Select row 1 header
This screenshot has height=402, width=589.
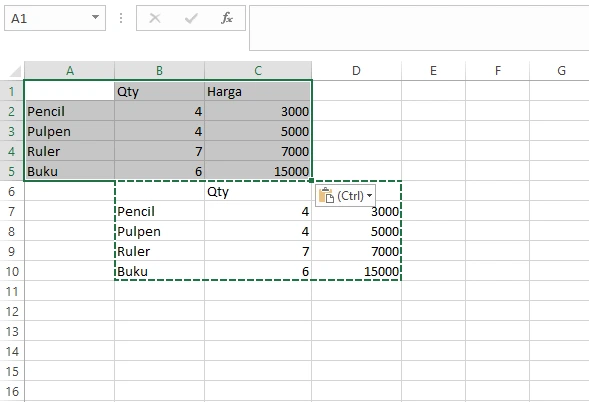coord(12,91)
